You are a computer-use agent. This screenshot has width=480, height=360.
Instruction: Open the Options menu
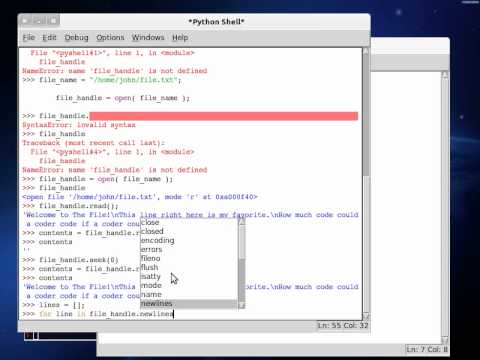pos(110,37)
